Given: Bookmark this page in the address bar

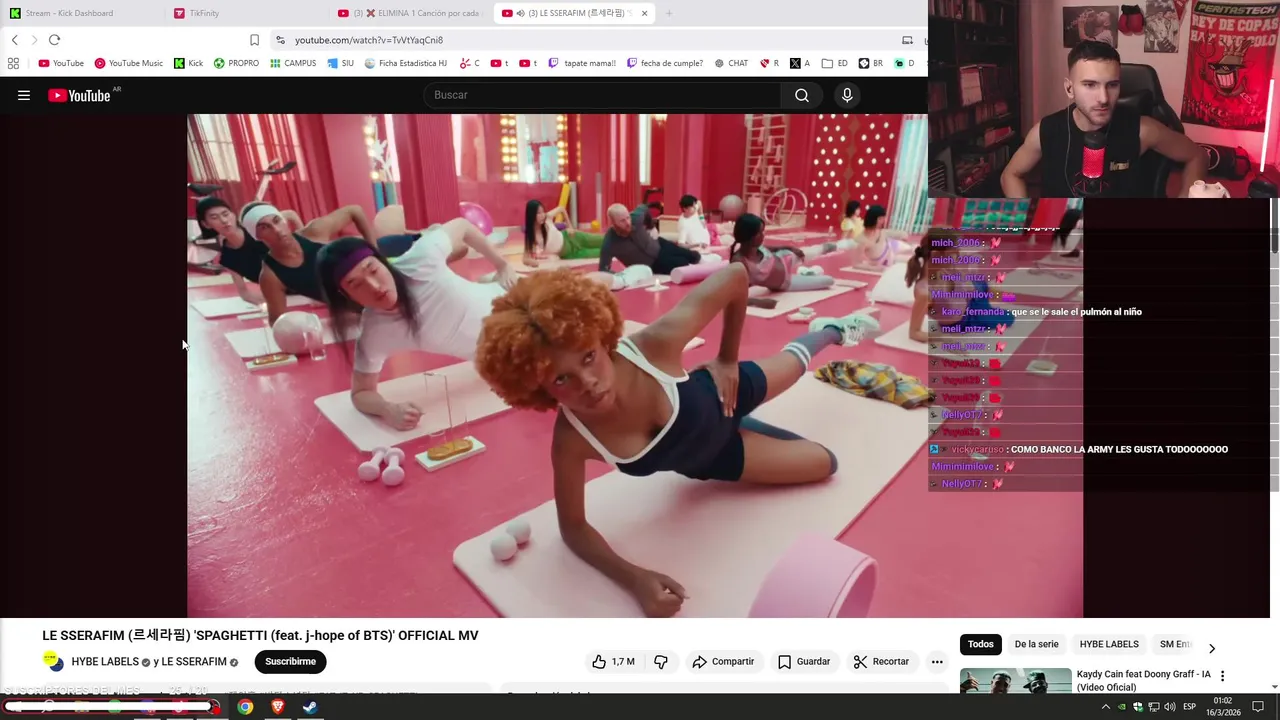Looking at the screenshot, I should point(254,40).
